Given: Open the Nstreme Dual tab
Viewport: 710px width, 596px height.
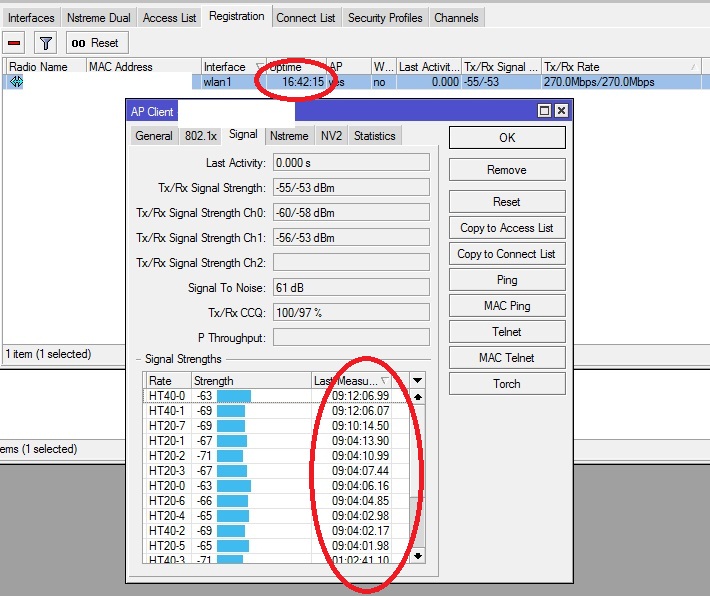Looking at the screenshot, I should coord(99,18).
